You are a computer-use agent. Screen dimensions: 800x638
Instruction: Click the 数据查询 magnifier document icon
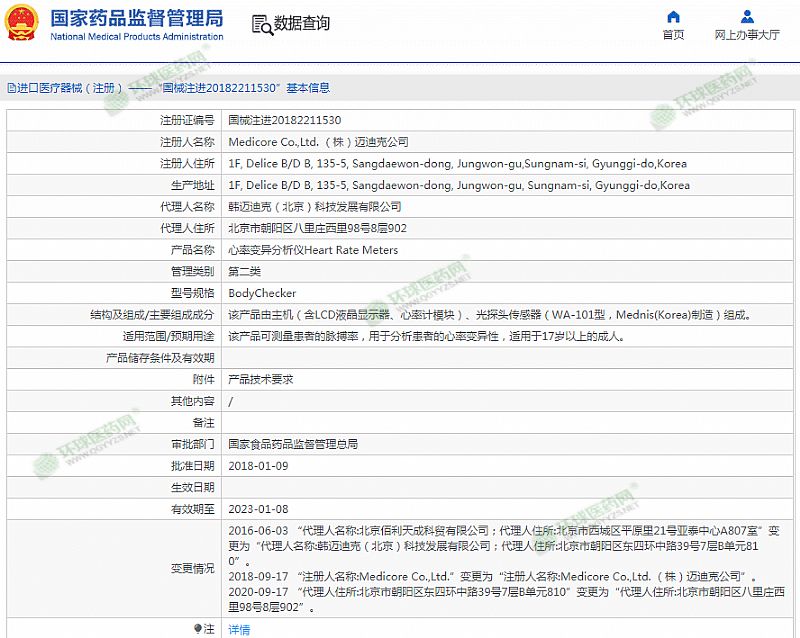point(260,24)
